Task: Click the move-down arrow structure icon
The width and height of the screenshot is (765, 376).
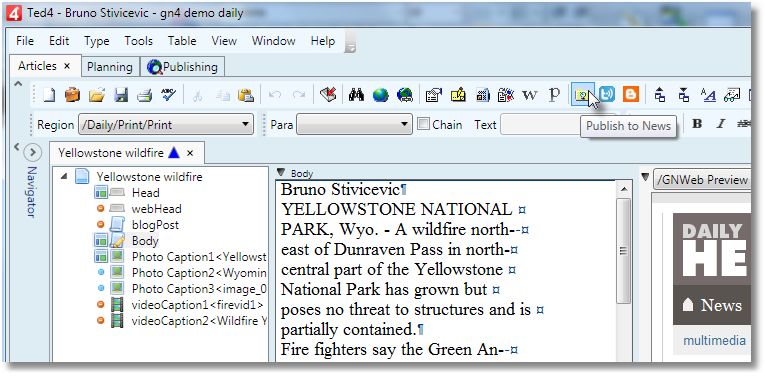Action: 684,94
